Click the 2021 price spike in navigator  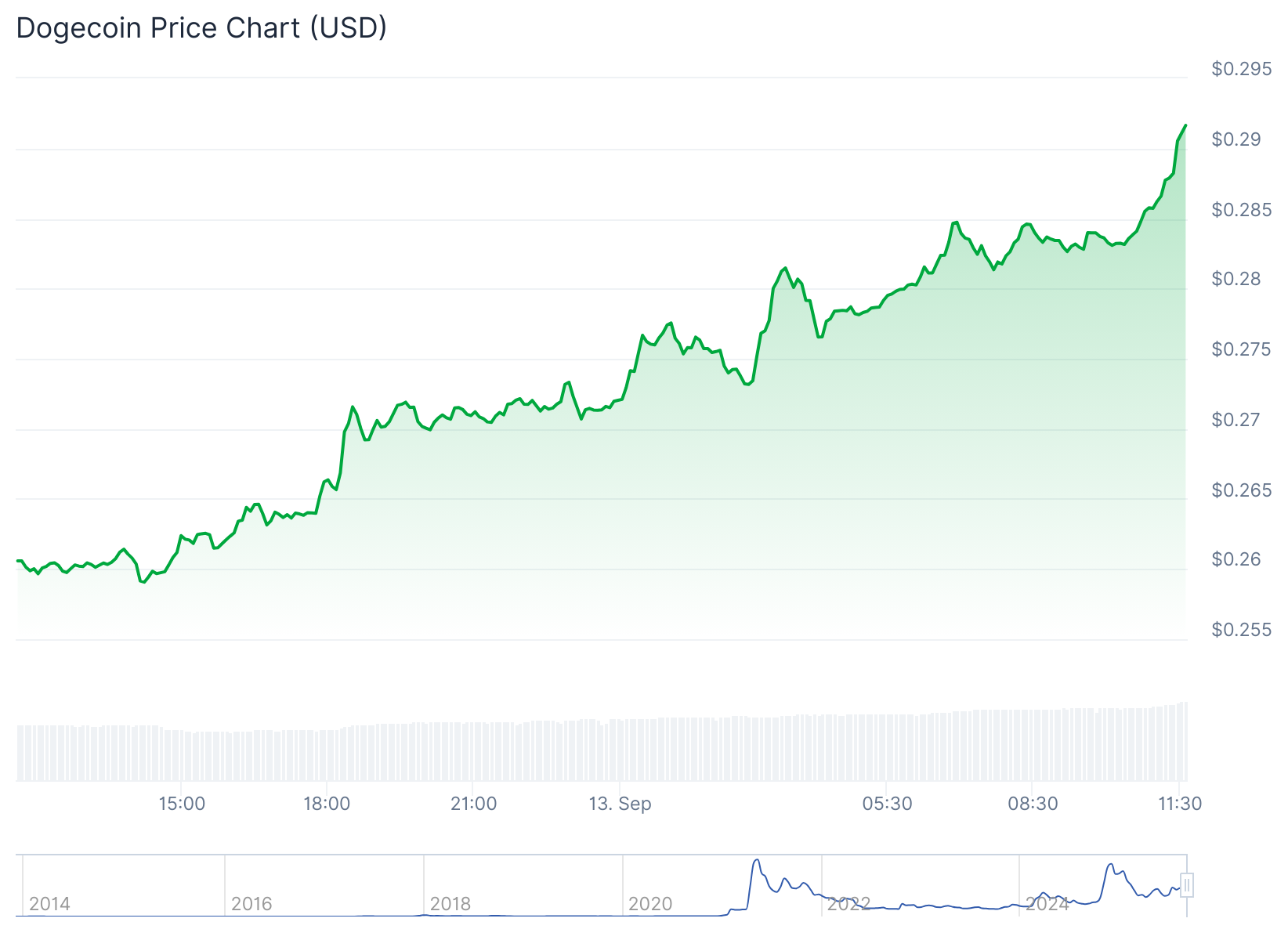(757, 862)
